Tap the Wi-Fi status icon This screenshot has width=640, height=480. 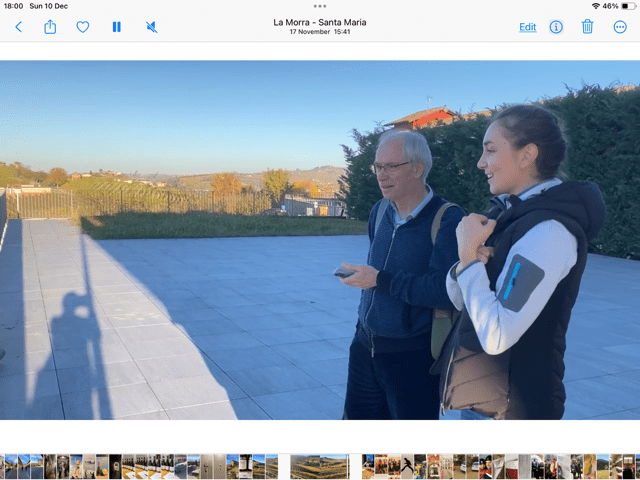click(x=596, y=6)
